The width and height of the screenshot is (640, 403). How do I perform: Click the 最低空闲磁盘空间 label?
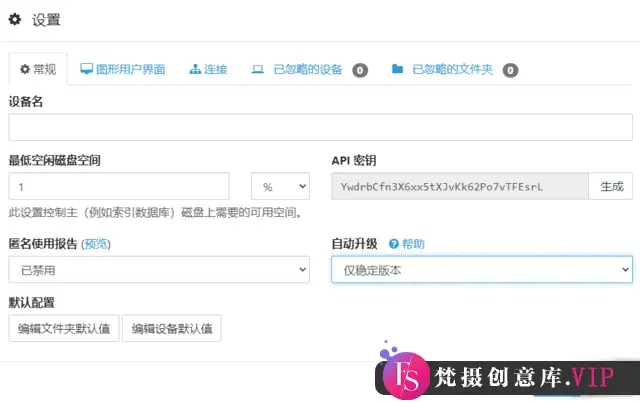pyautogui.click(x=55, y=160)
